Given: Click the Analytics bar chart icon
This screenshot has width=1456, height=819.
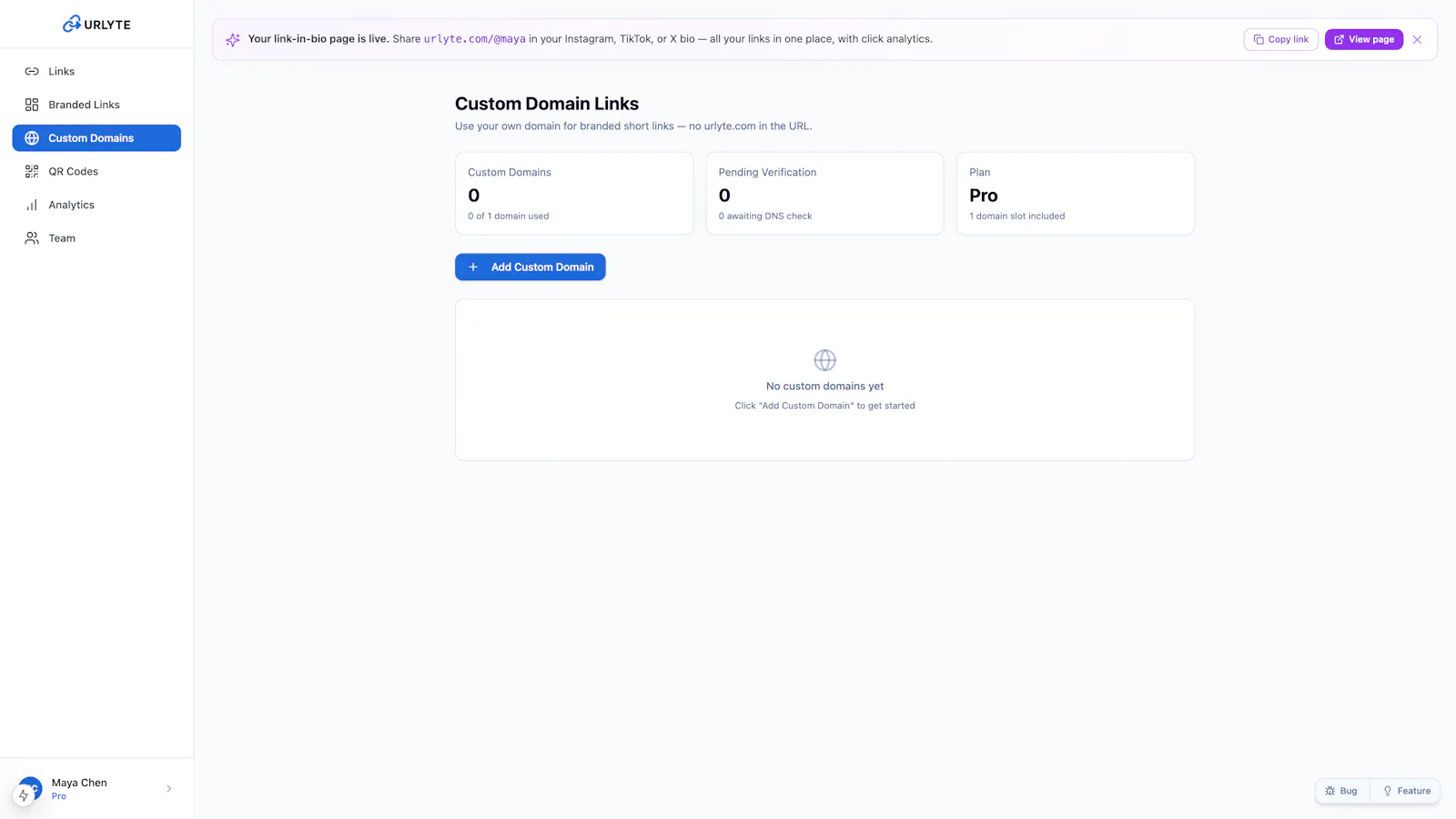Looking at the screenshot, I should pyautogui.click(x=32, y=205).
